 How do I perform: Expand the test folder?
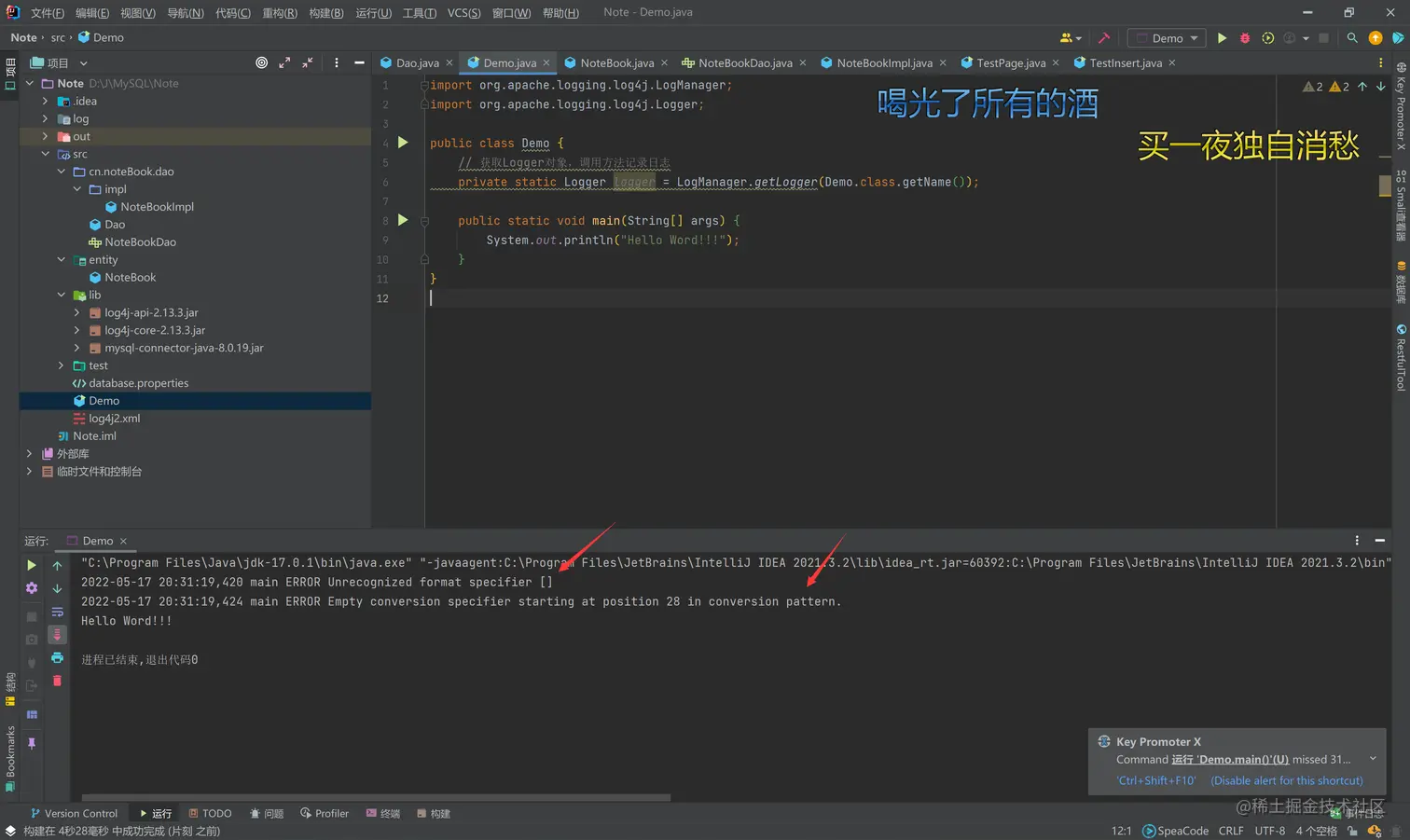pyautogui.click(x=61, y=365)
